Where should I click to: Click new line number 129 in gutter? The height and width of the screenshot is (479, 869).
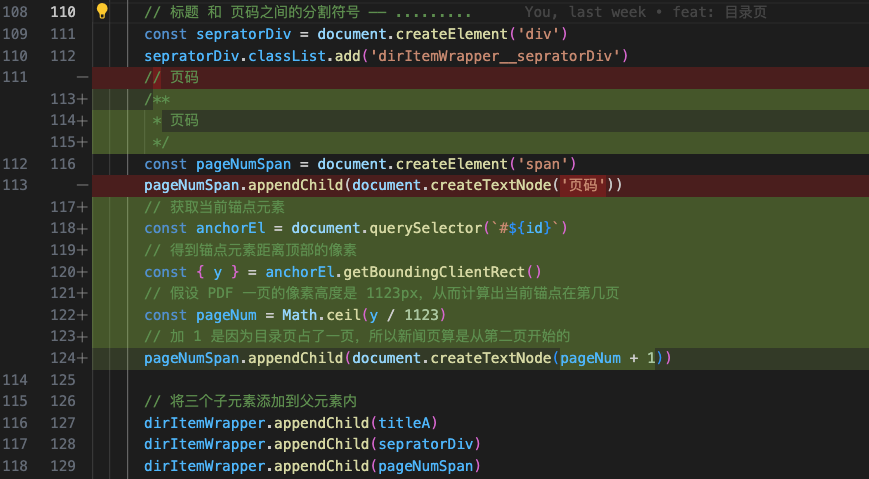click(63, 466)
